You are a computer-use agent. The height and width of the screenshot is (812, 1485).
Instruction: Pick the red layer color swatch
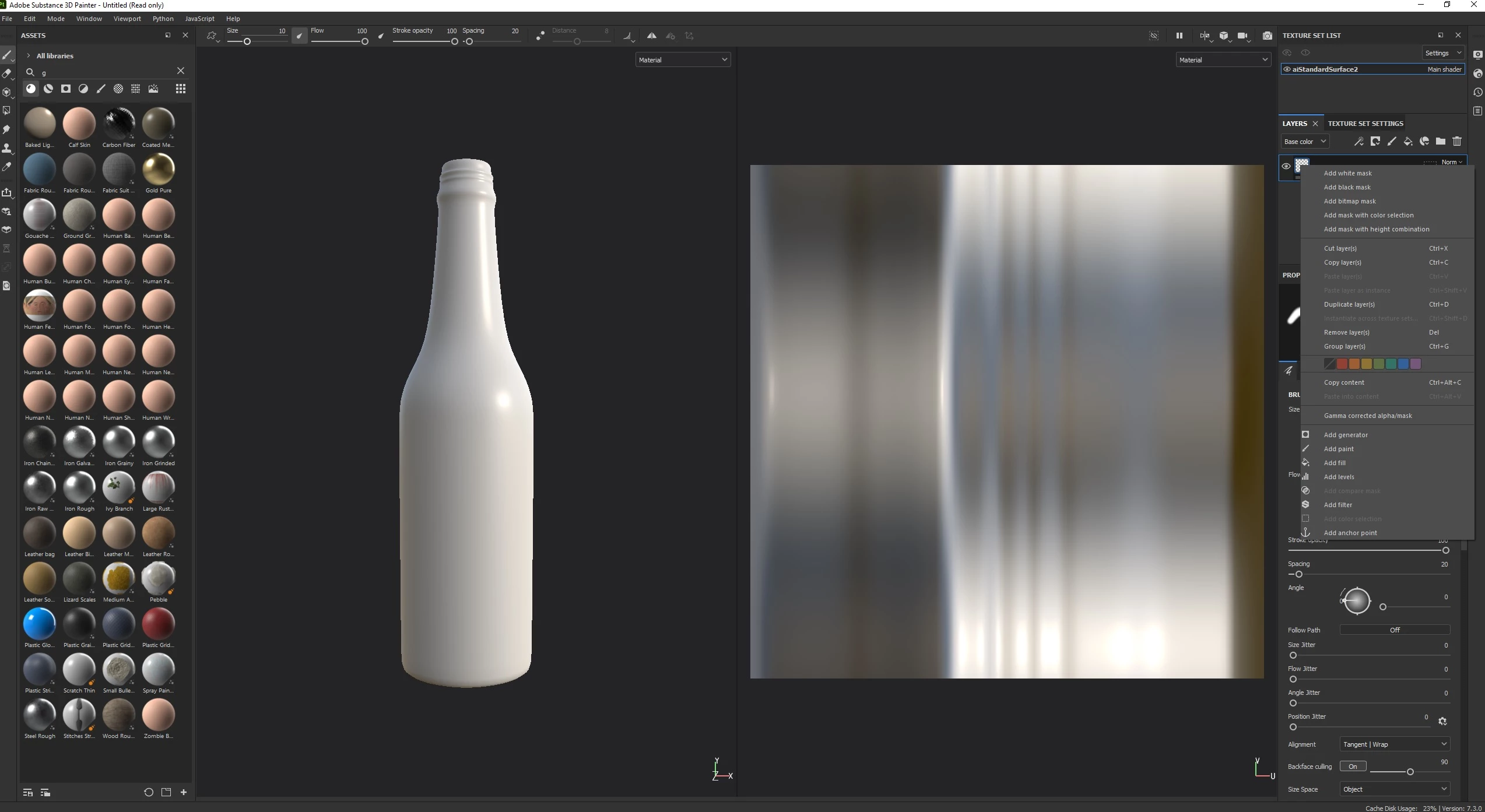tap(1342, 364)
